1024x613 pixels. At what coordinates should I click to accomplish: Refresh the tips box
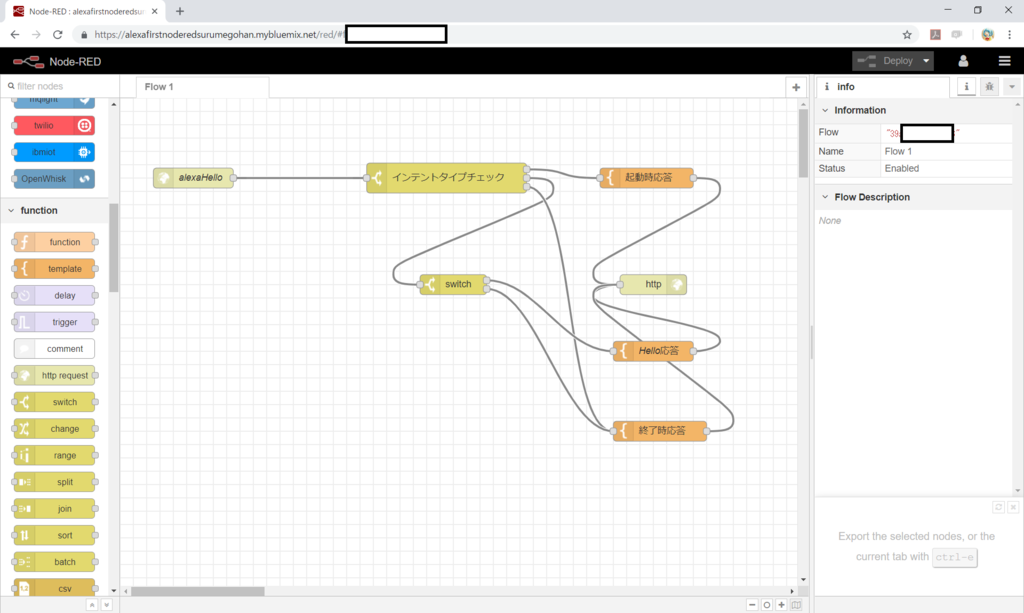pyautogui.click(x=999, y=507)
